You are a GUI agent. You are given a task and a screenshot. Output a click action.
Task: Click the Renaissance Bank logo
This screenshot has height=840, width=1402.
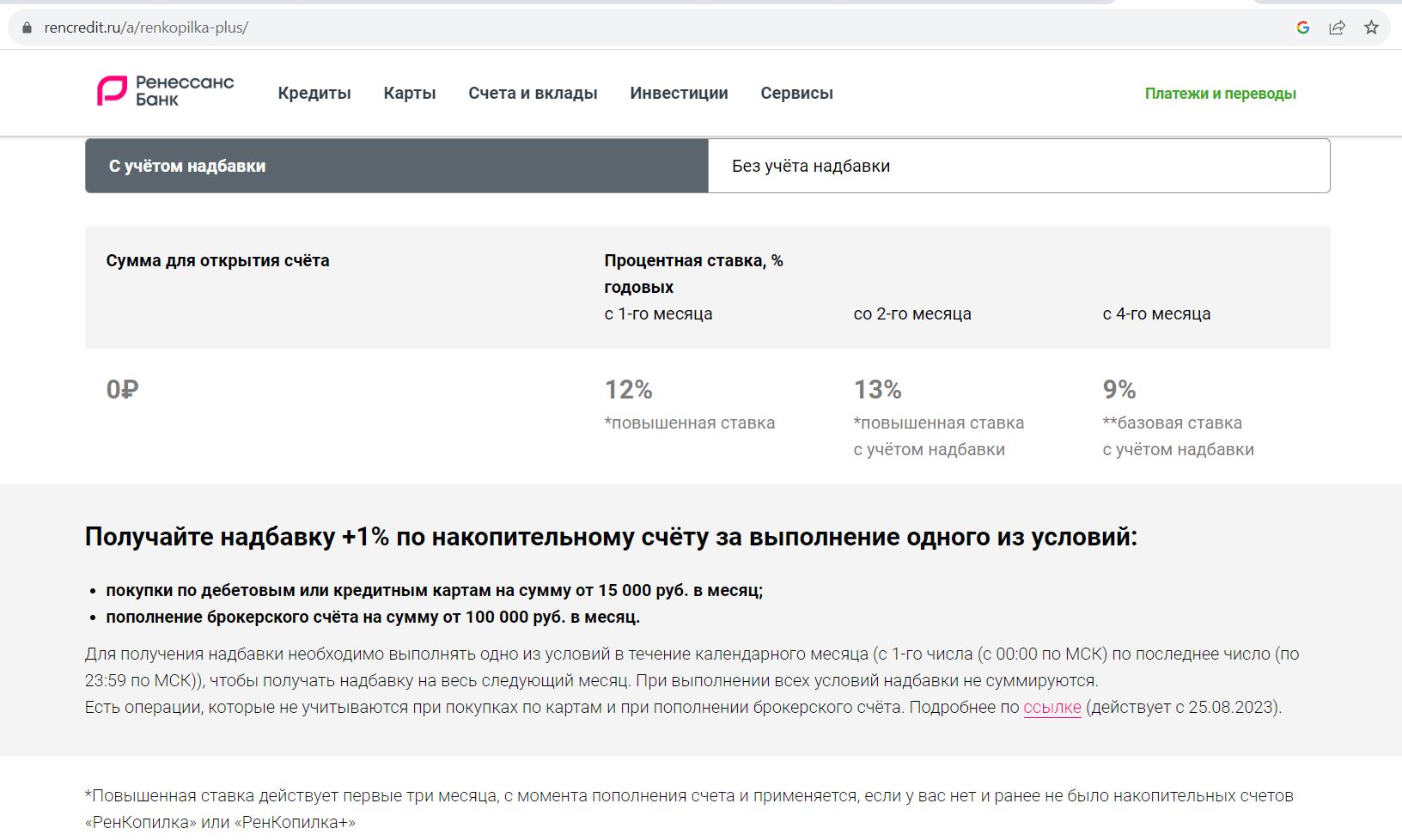(x=165, y=91)
